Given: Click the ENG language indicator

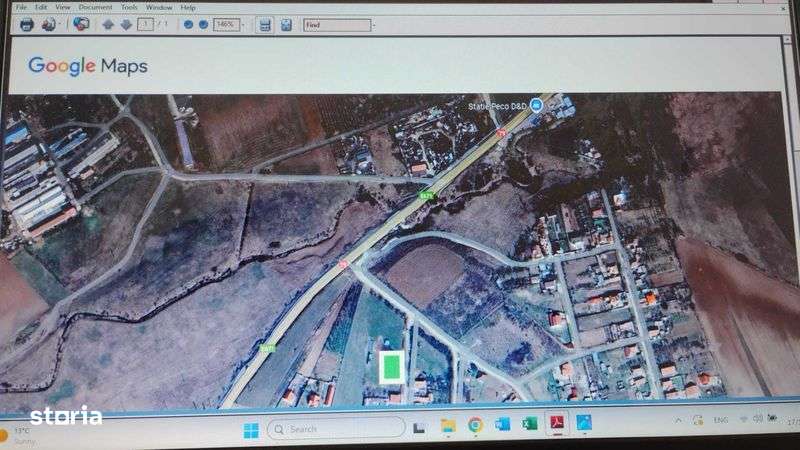Looking at the screenshot, I should coord(720,420).
